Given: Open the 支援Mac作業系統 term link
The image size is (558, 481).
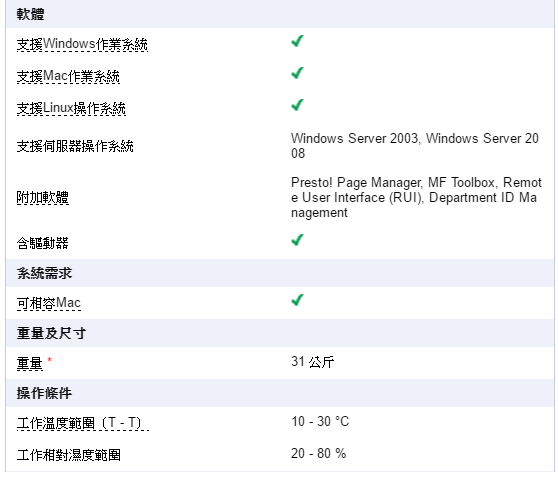Looking at the screenshot, I should coord(68,76).
